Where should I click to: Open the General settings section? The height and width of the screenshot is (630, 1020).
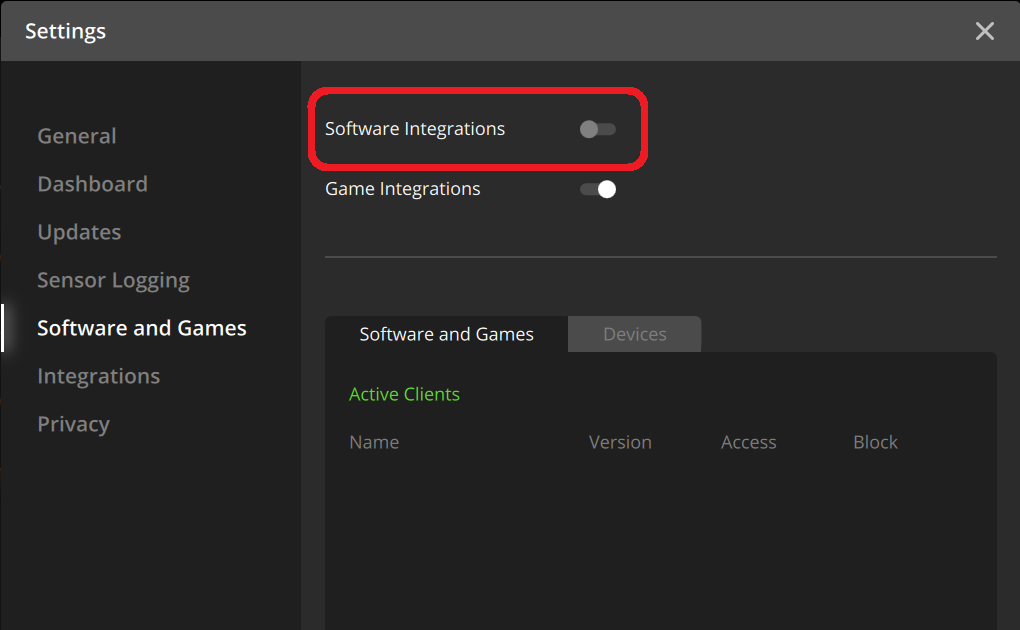[76, 136]
